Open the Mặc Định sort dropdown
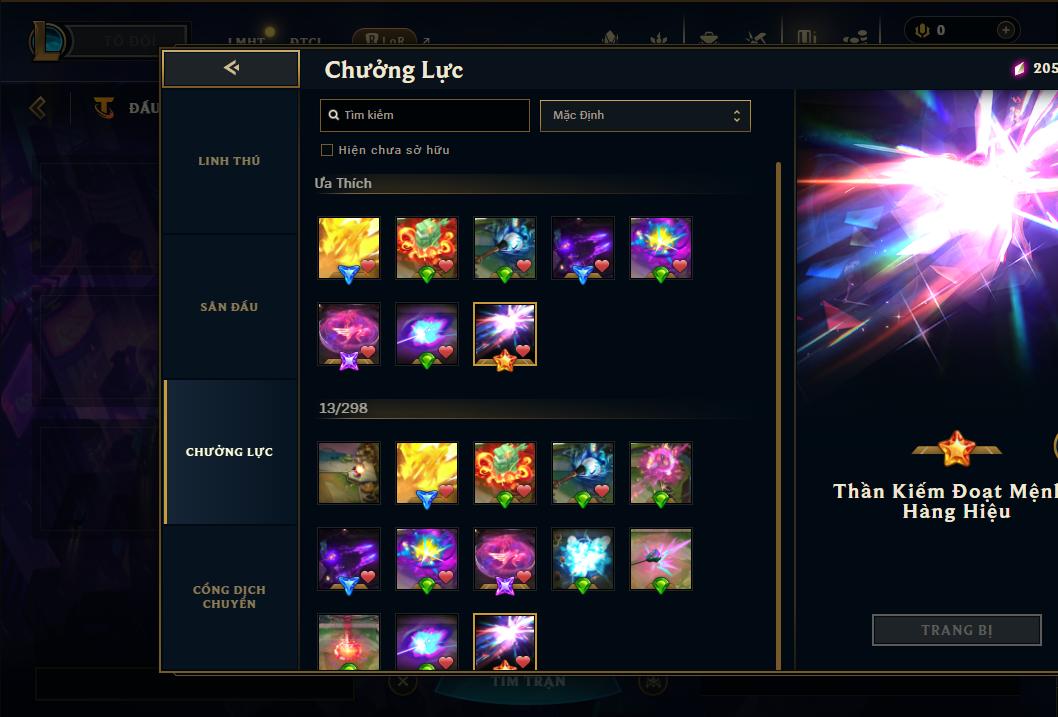 point(645,115)
